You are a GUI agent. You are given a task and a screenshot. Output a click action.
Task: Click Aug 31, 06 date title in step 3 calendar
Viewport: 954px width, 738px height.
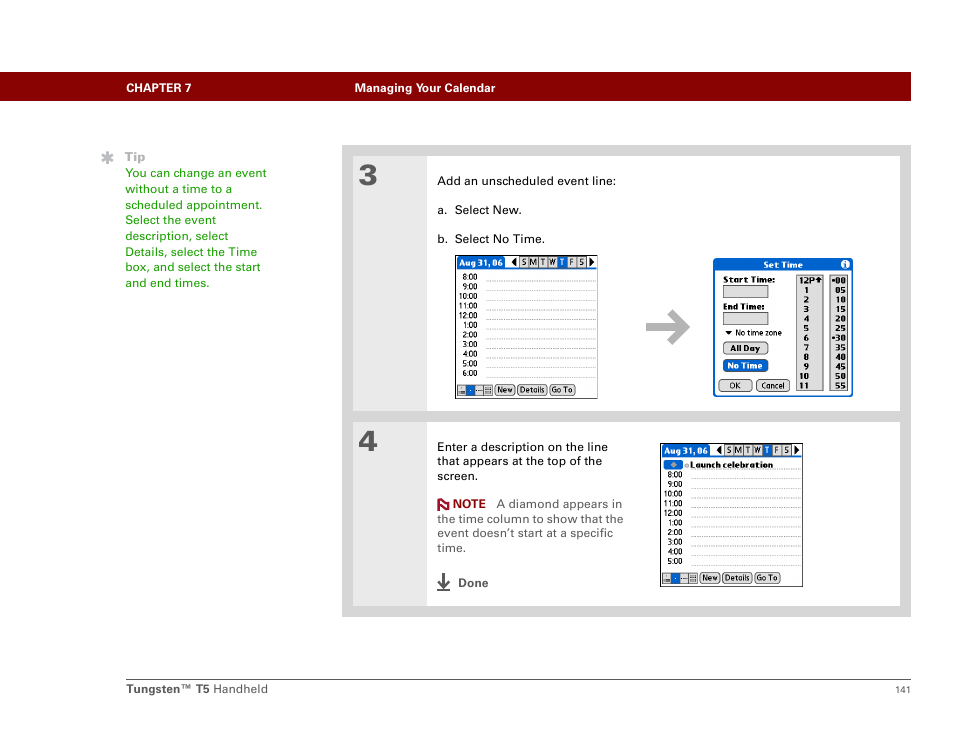pyautogui.click(x=481, y=263)
